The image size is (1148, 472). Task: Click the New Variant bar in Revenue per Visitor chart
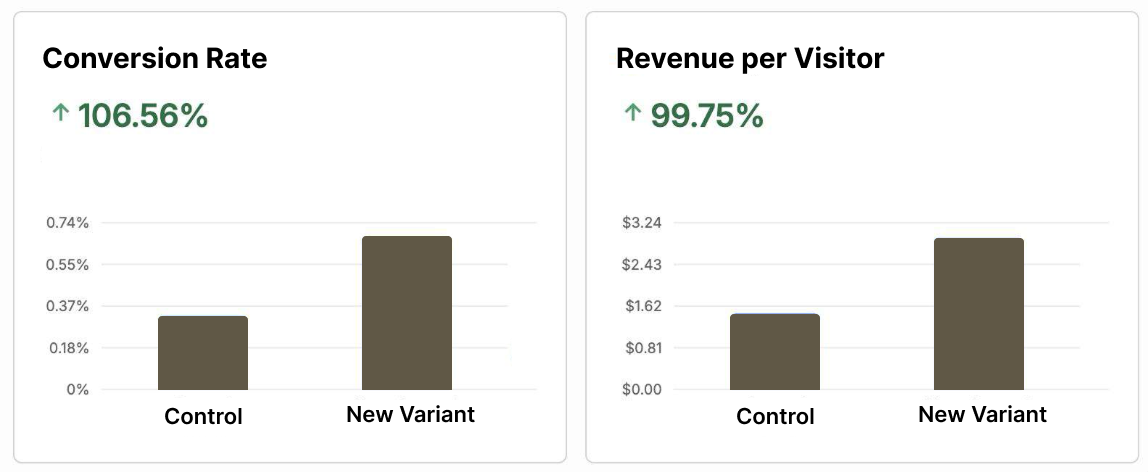[x=979, y=314]
